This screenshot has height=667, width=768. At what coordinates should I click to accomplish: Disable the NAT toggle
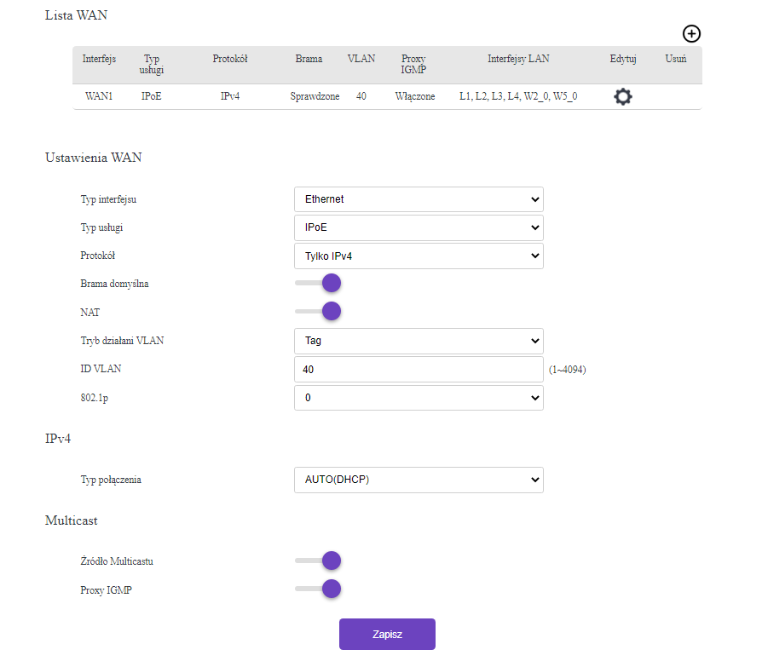[319, 312]
